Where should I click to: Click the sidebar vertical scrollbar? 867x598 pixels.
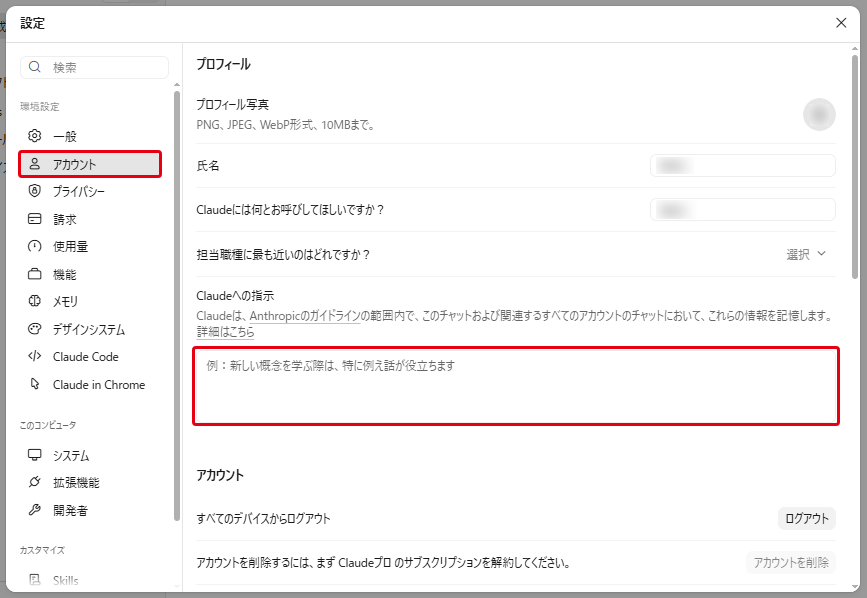click(177, 304)
